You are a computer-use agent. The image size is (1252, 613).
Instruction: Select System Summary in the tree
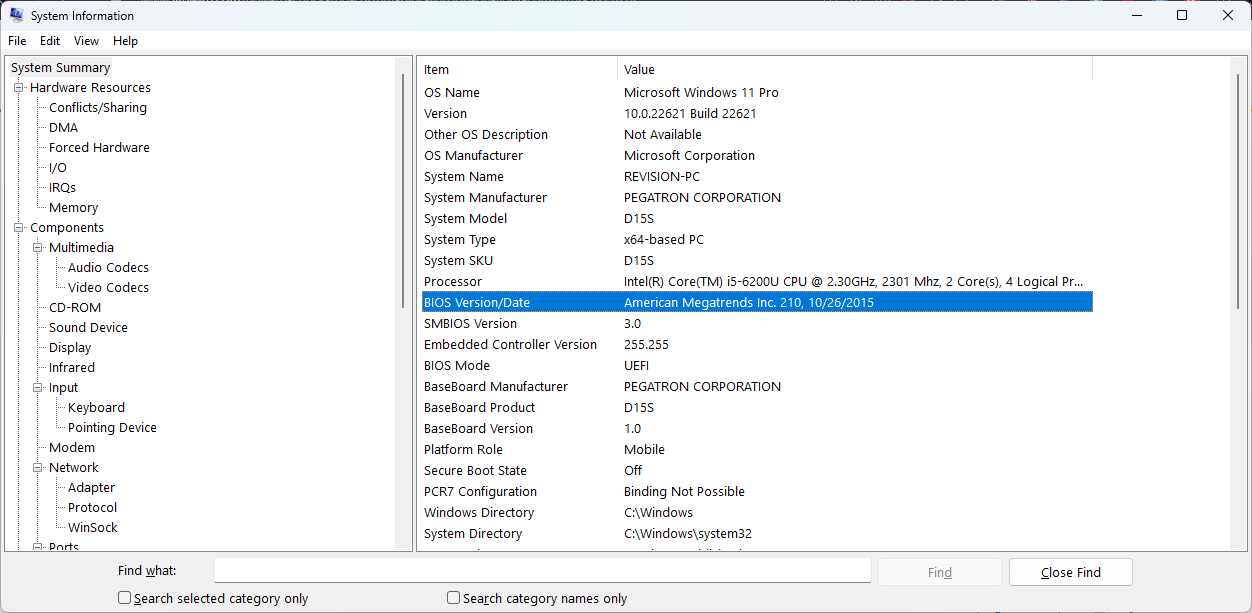[x=61, y=68]
